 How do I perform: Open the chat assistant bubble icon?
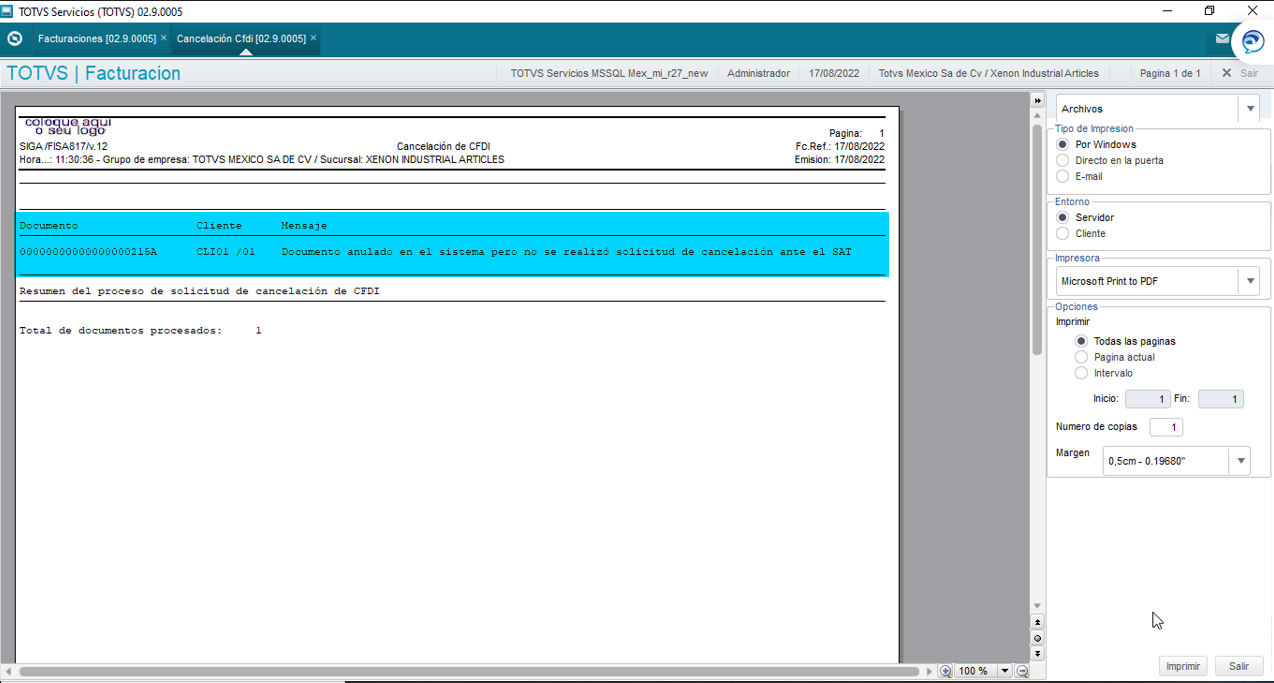[x=1253, y=41]
